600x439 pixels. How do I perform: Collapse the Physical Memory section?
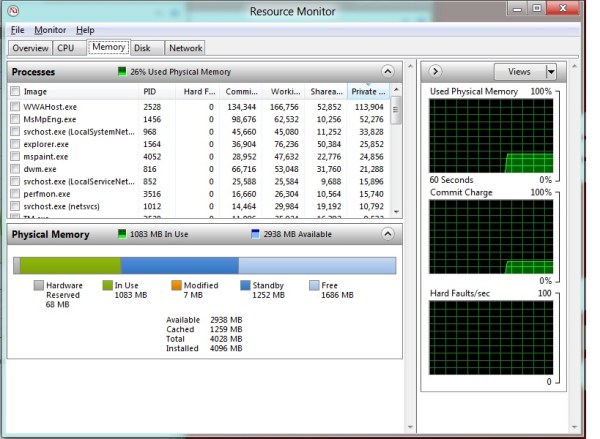click(x=387, y=234)
